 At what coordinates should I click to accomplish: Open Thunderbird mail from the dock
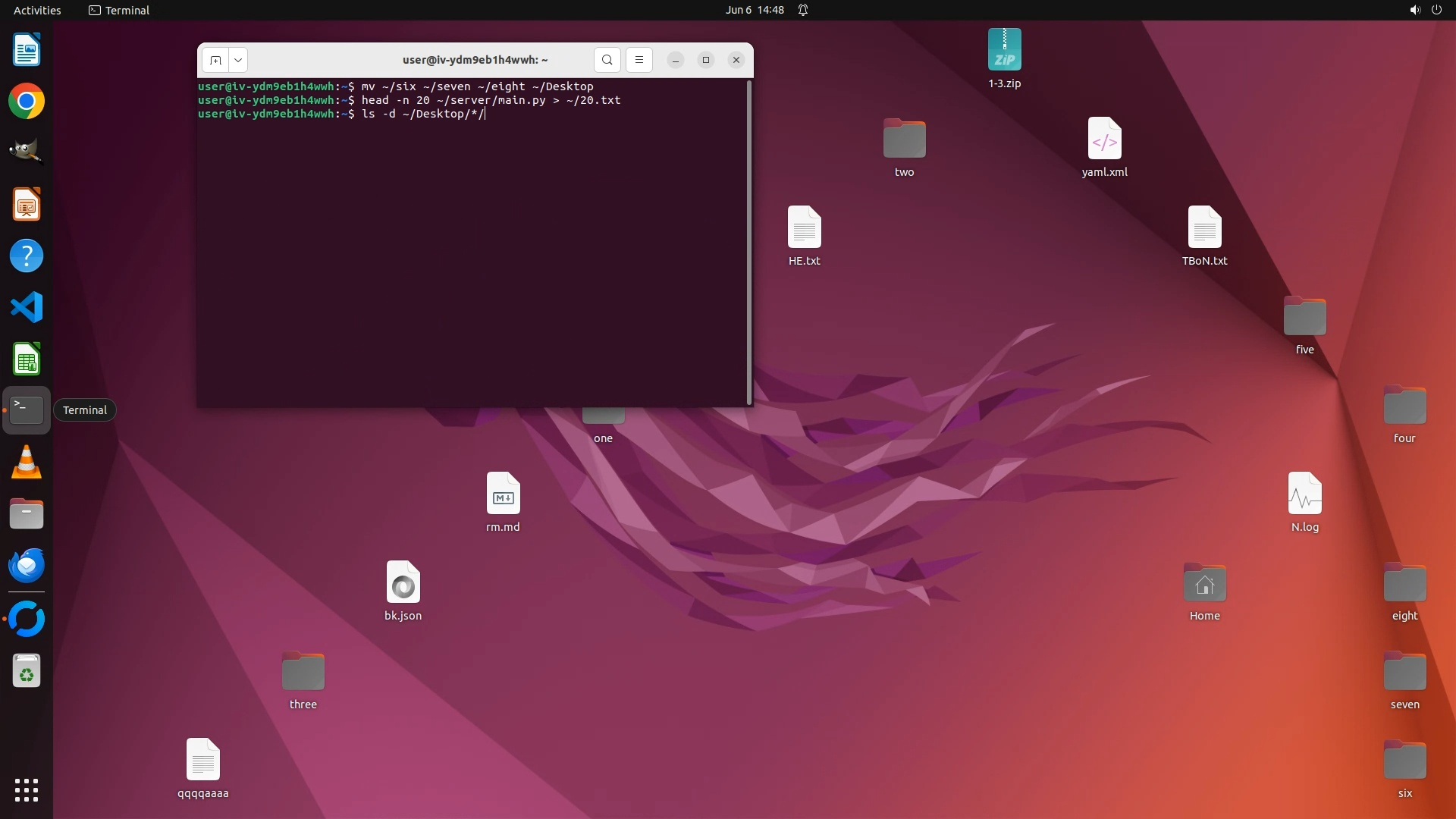(x=27, y=565)
